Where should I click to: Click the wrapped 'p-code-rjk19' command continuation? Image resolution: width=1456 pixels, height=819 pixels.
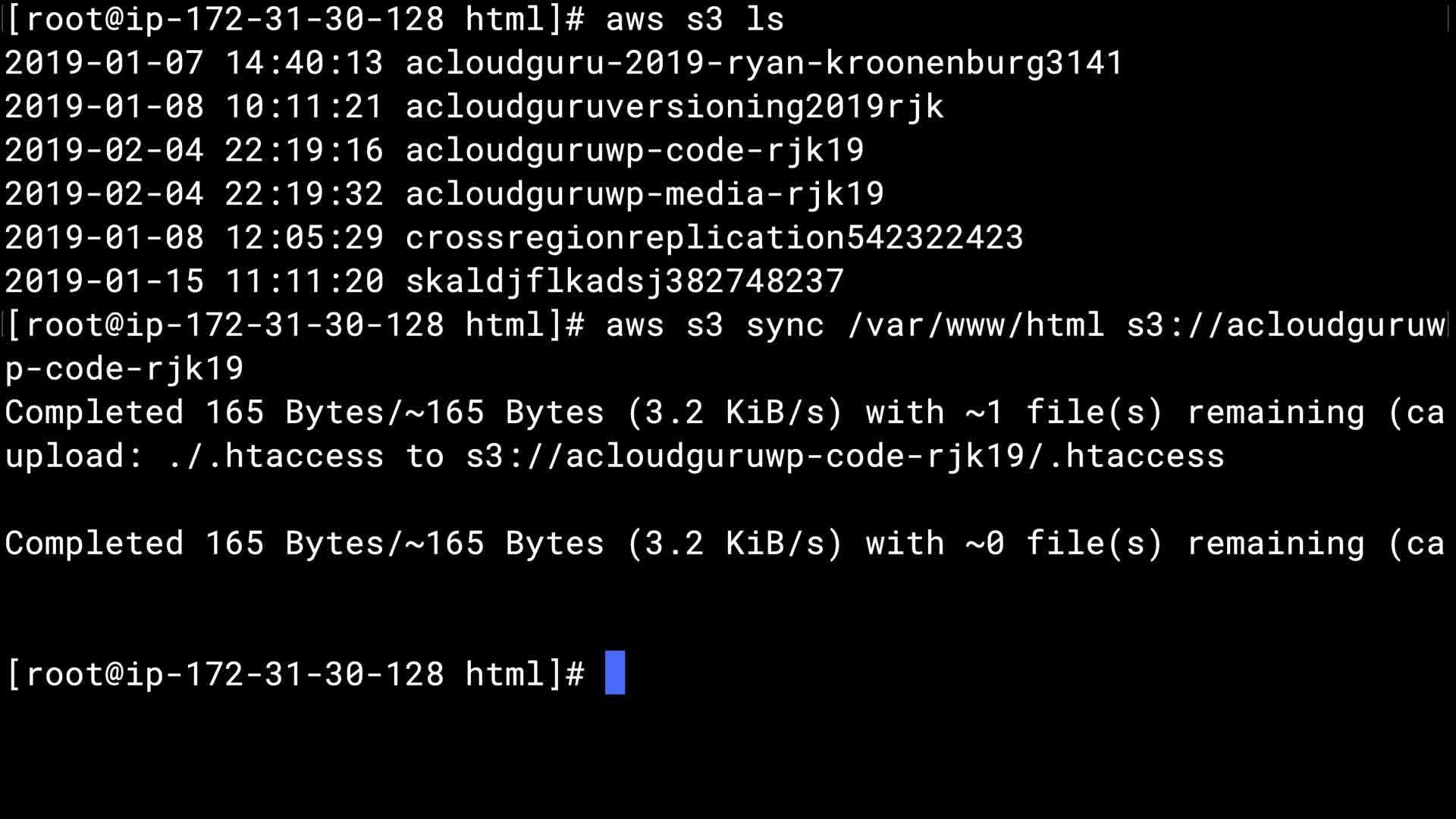click(124, 369)
